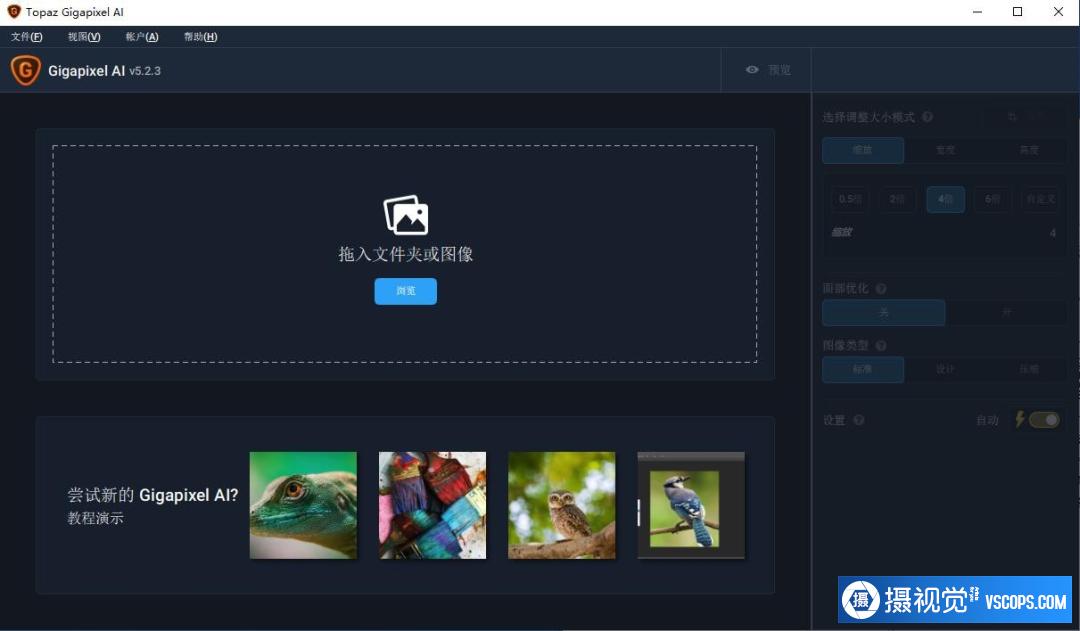Viewport: 1080px width, 631px height.
Task: Set face refinement to 开 (on)
Action: click(x=1006, y=313)
